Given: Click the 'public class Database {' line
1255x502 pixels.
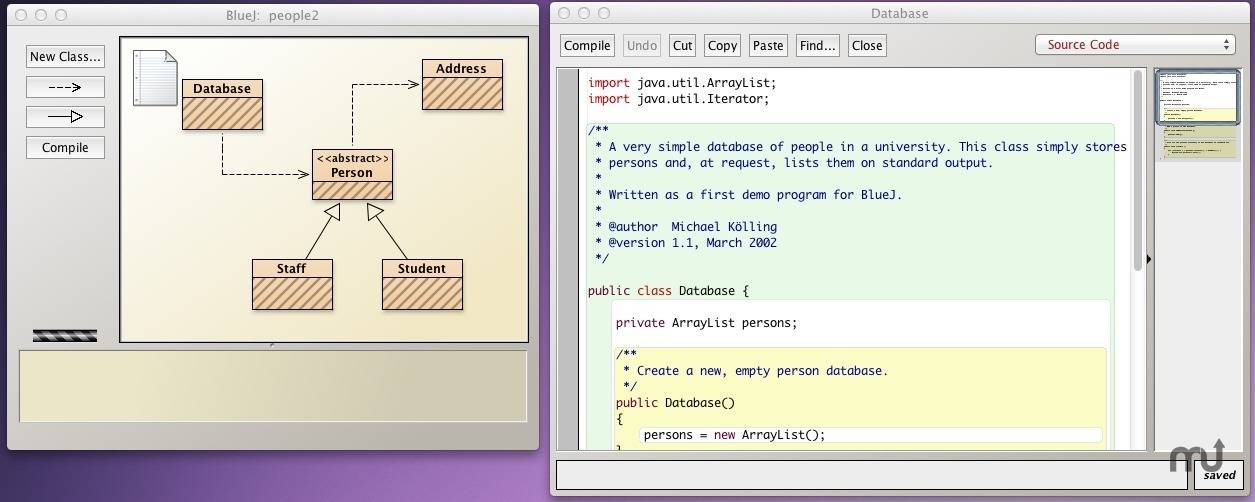Looking at the screenshot, I should [x=668, y=291].
